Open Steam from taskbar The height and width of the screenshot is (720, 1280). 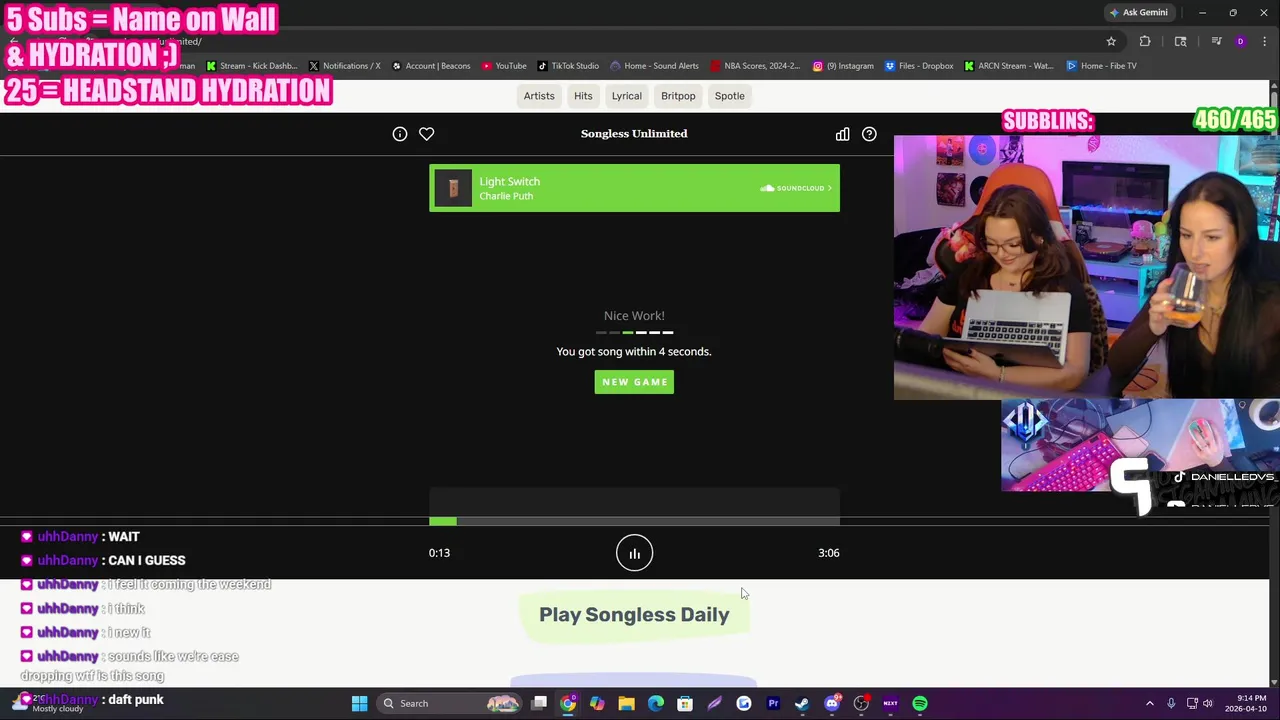click(802, 704)
